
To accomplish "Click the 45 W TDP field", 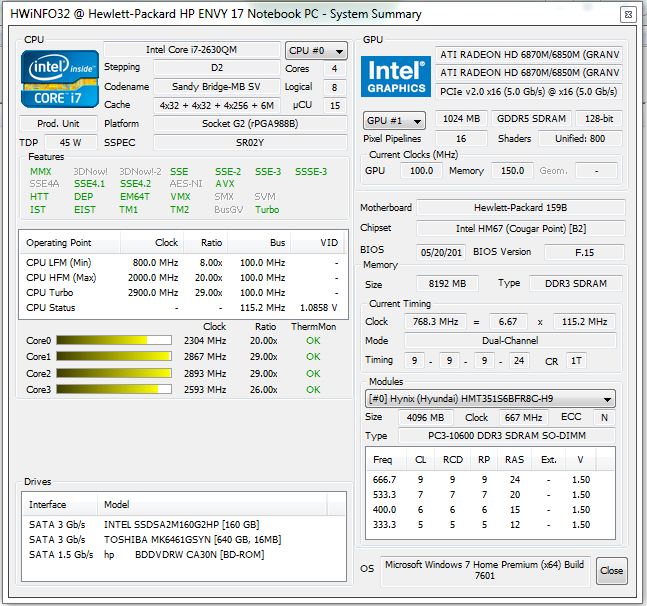I will (71, 142).
